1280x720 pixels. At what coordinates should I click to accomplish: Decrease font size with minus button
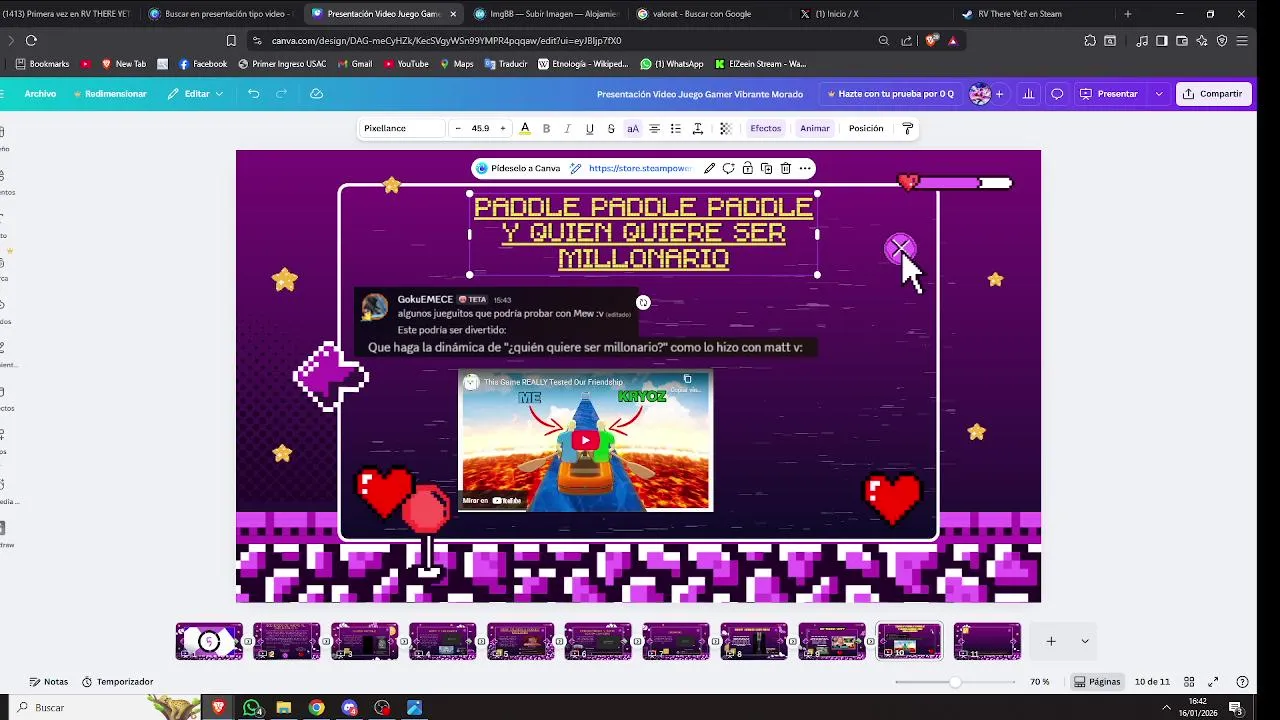(458, 128)
